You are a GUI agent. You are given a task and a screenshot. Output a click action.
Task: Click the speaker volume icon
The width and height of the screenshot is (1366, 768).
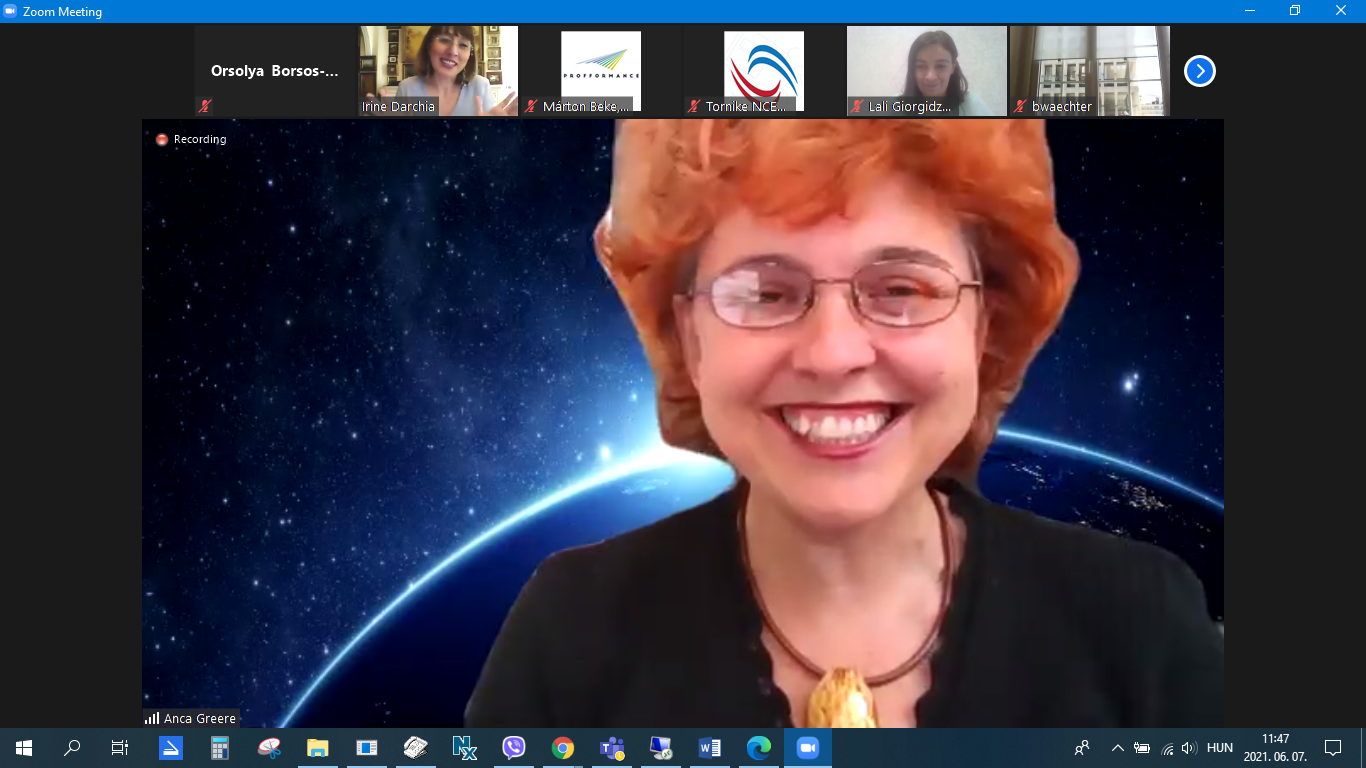click(1189, 748)
